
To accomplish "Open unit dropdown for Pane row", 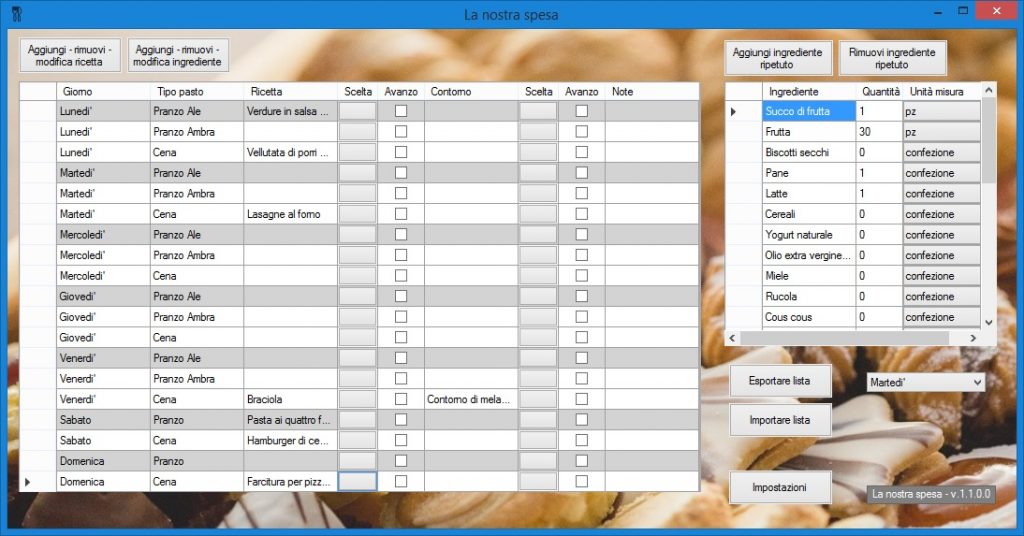I will click(x=941, y=173).
